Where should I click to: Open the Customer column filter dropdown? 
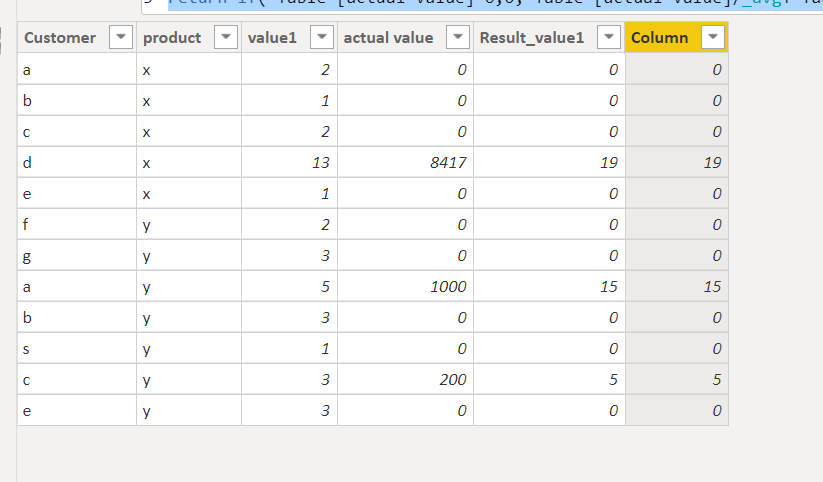click(121, 37)
